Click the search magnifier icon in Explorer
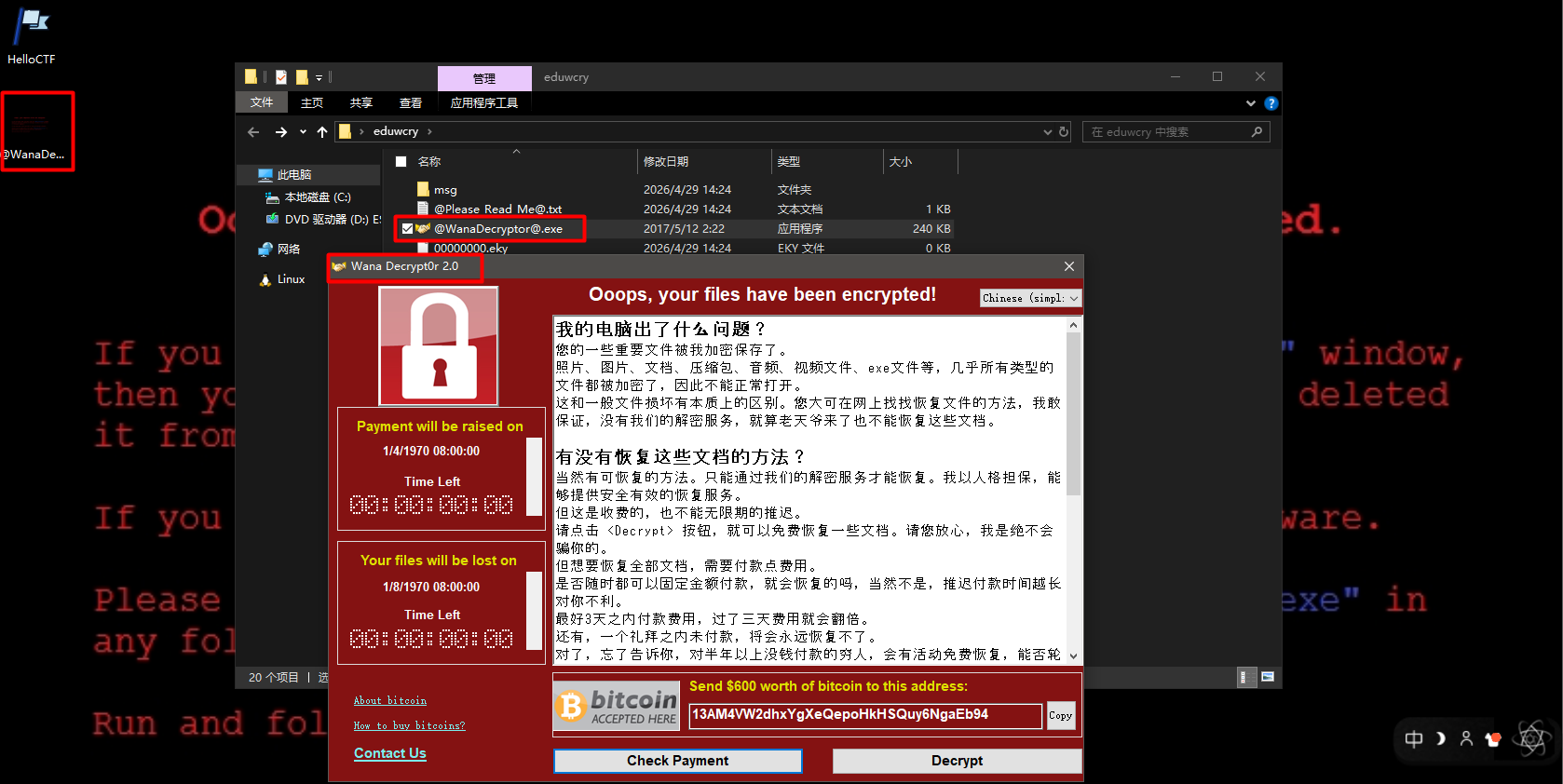This screenshot has height=784, width=1563. pyautogui.click(x=1257, y=132)
